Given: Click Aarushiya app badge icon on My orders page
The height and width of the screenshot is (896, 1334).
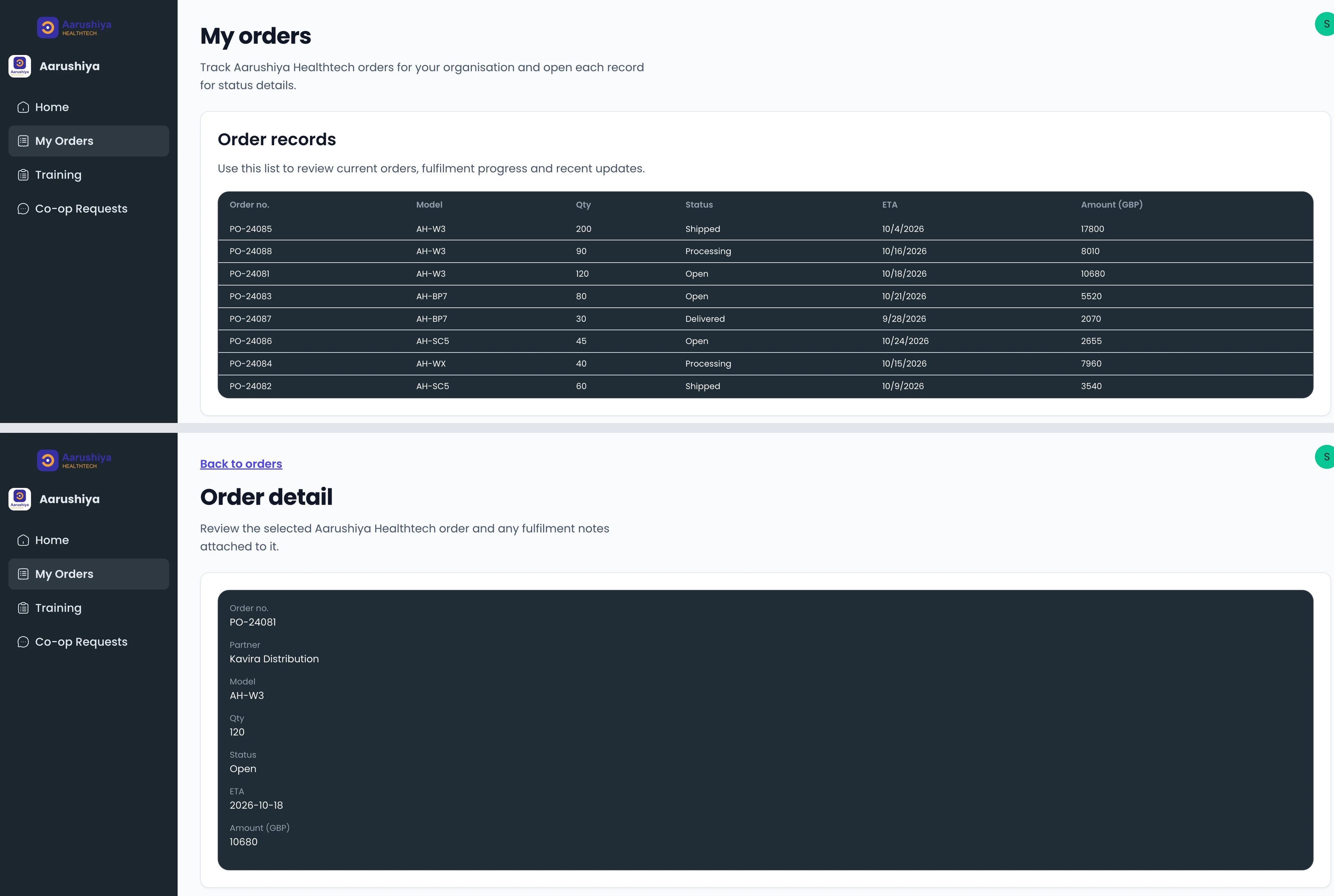Looking at the screenshot, I should point(20,66).
